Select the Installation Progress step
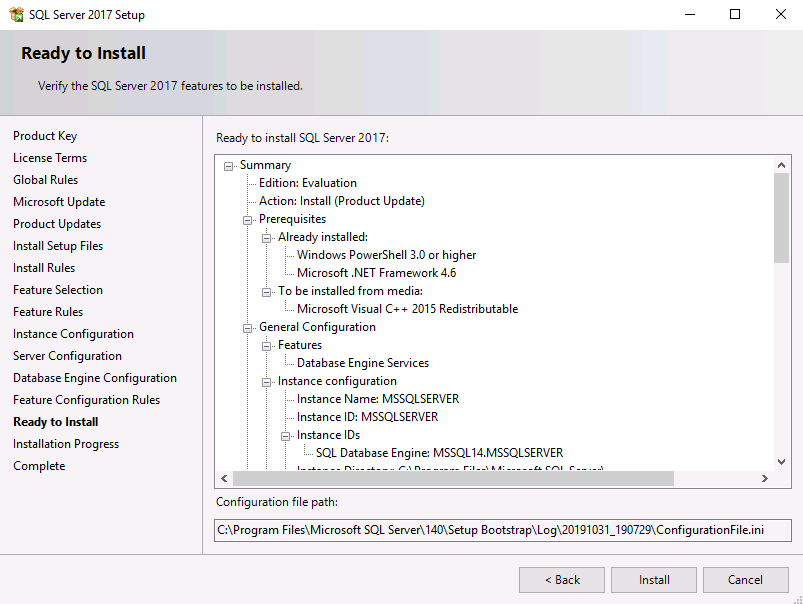The height and width of the screenshot is (604, 803). point(66,444)
